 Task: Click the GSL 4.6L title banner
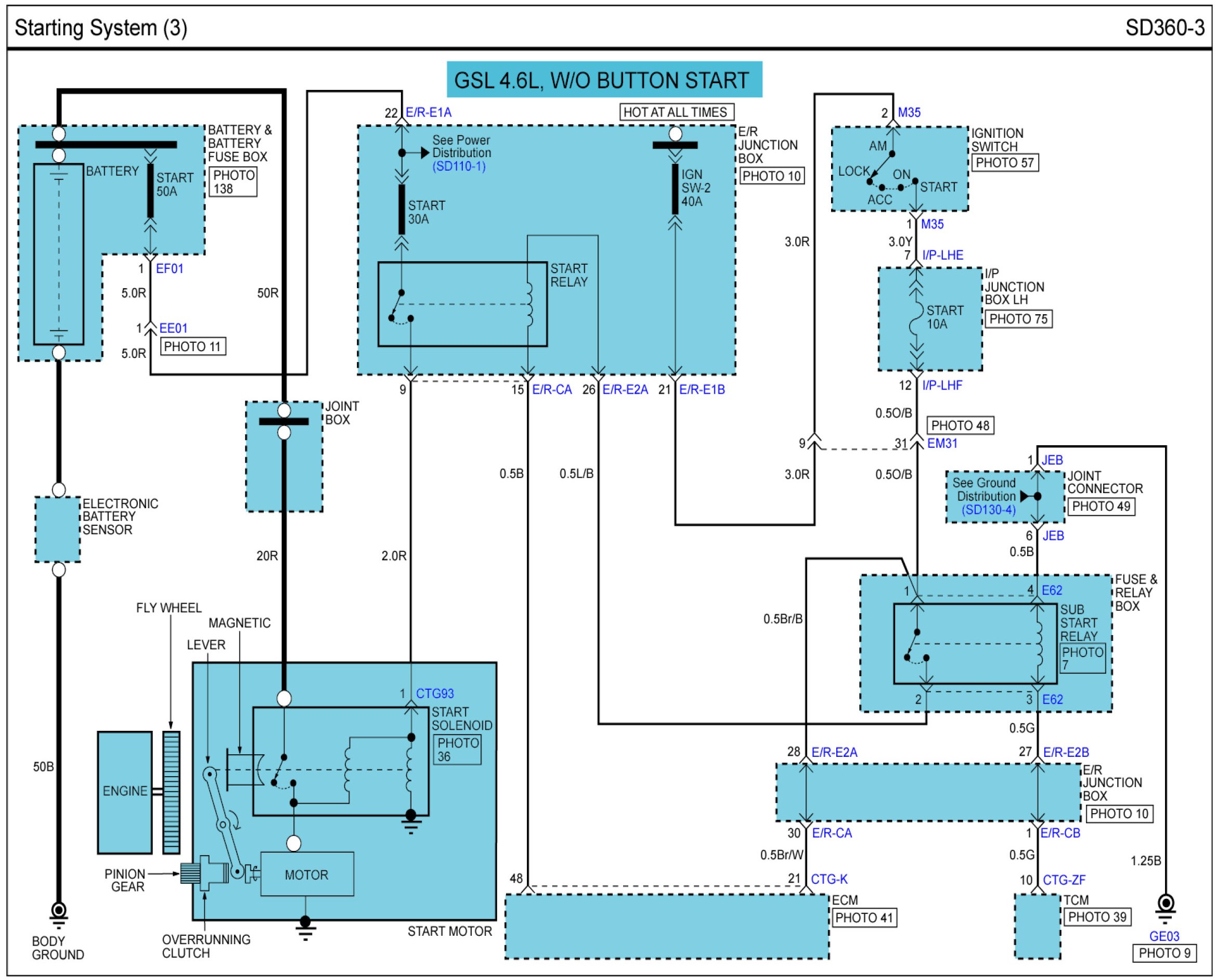(604, 80)
